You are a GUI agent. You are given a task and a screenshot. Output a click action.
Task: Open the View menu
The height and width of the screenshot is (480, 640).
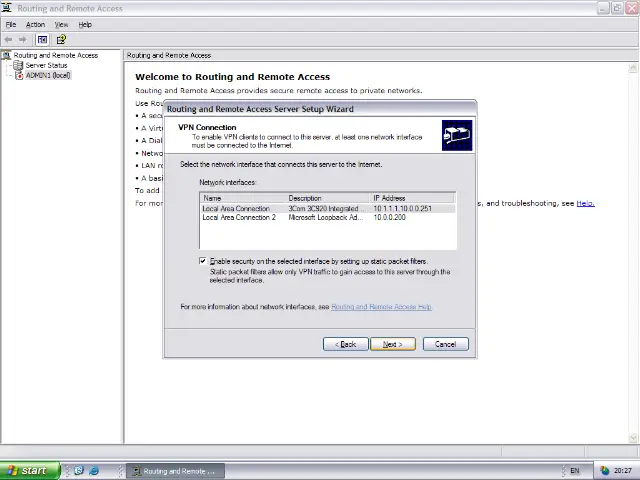(x=61, y=24)
